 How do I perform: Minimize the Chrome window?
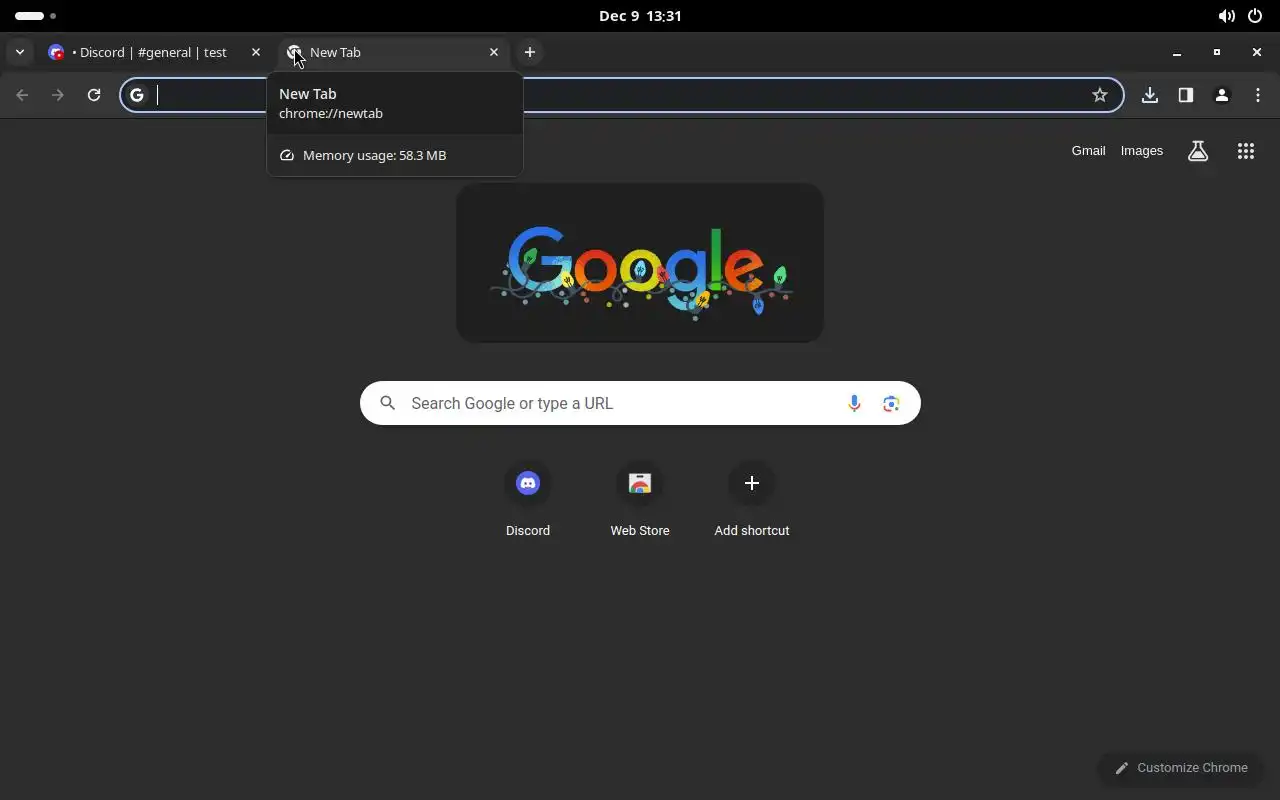tap(1177, 52)
